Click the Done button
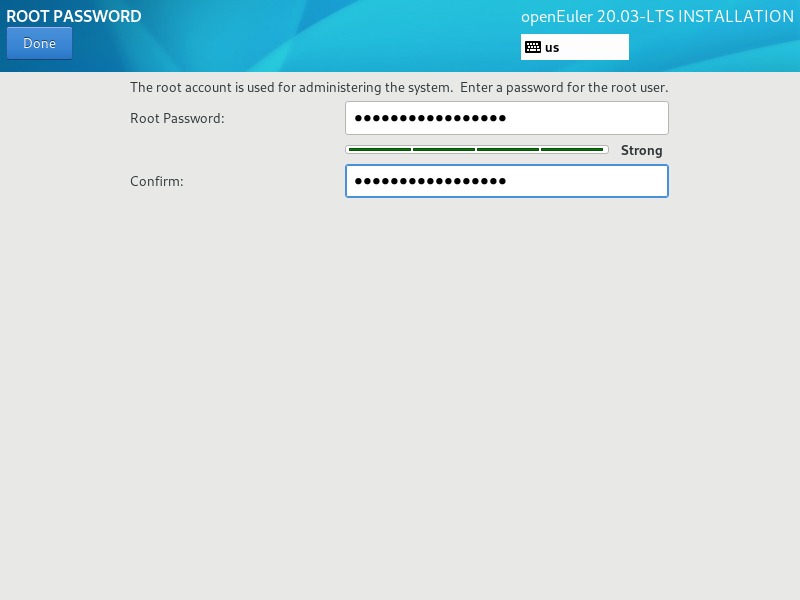This screenshot has width=800, height=600. tap(39, 43)
